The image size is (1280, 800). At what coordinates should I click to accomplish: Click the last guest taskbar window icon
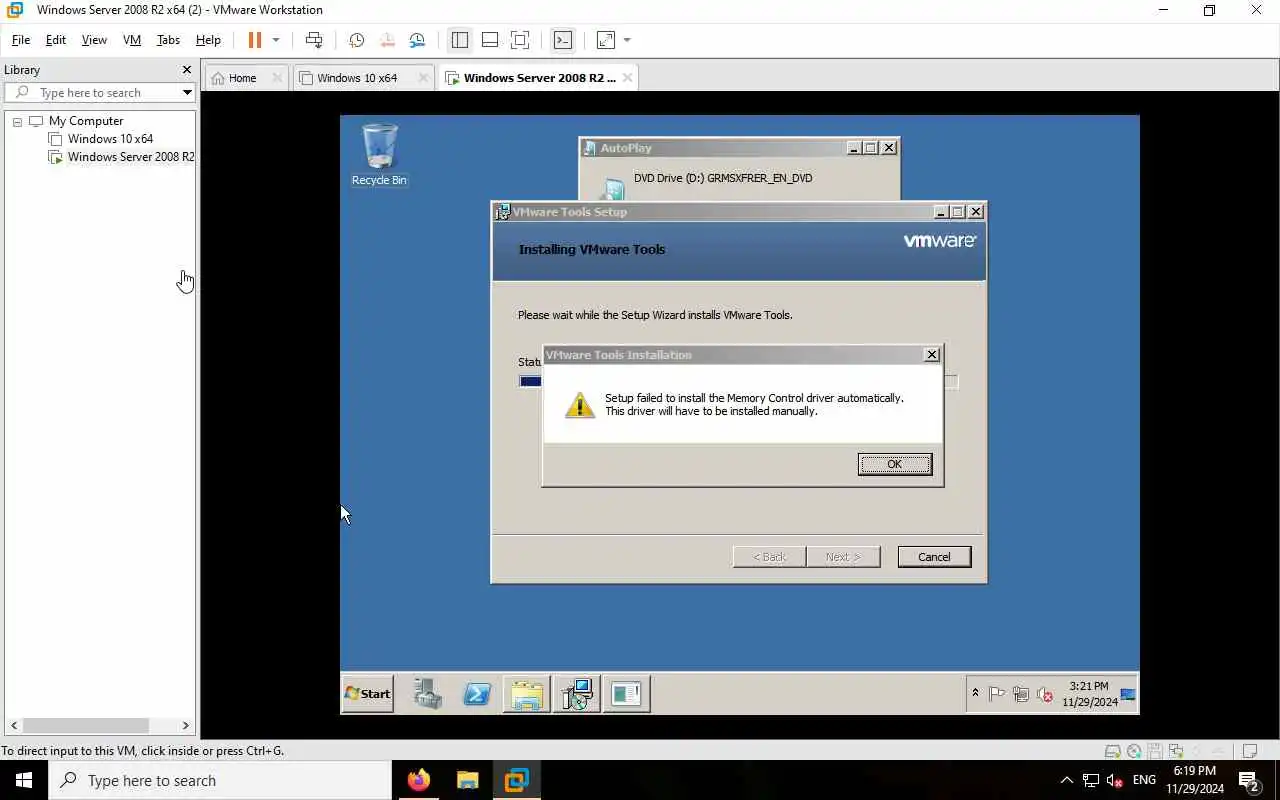click(x=626, y=694)
